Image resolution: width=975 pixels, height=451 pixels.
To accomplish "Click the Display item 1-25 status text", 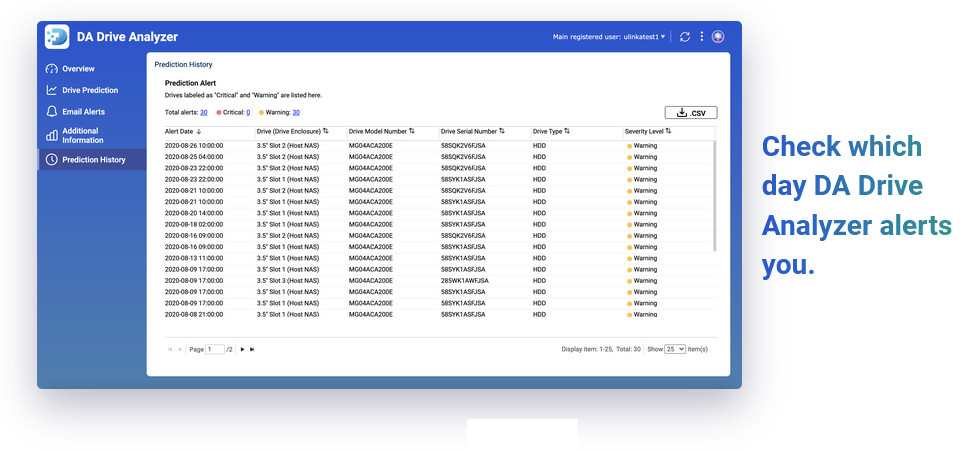I will click(x=601, y=350).
